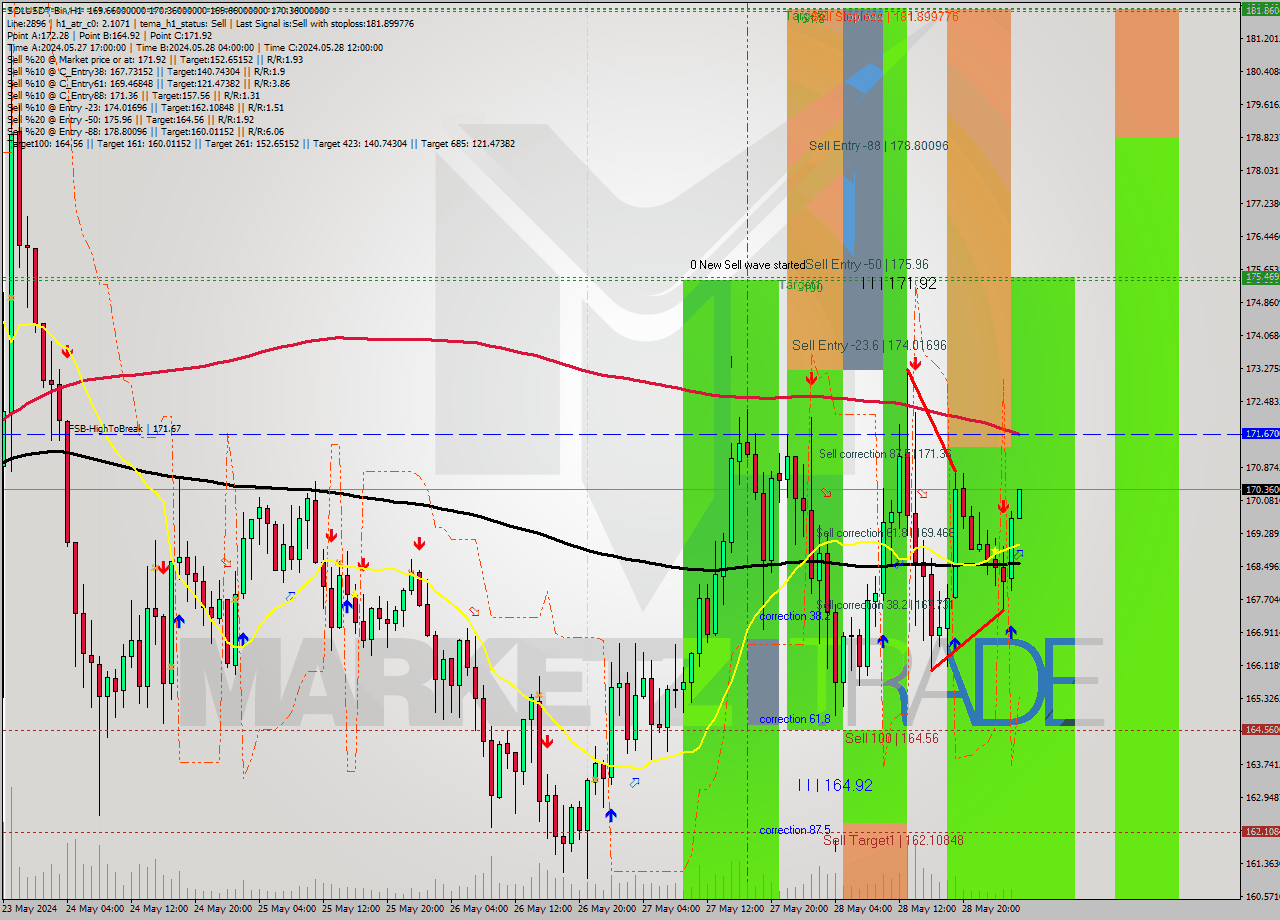Click the '28 May 04:00' time label
Screen dimensions: 1280x920
(x=863, y=909)
